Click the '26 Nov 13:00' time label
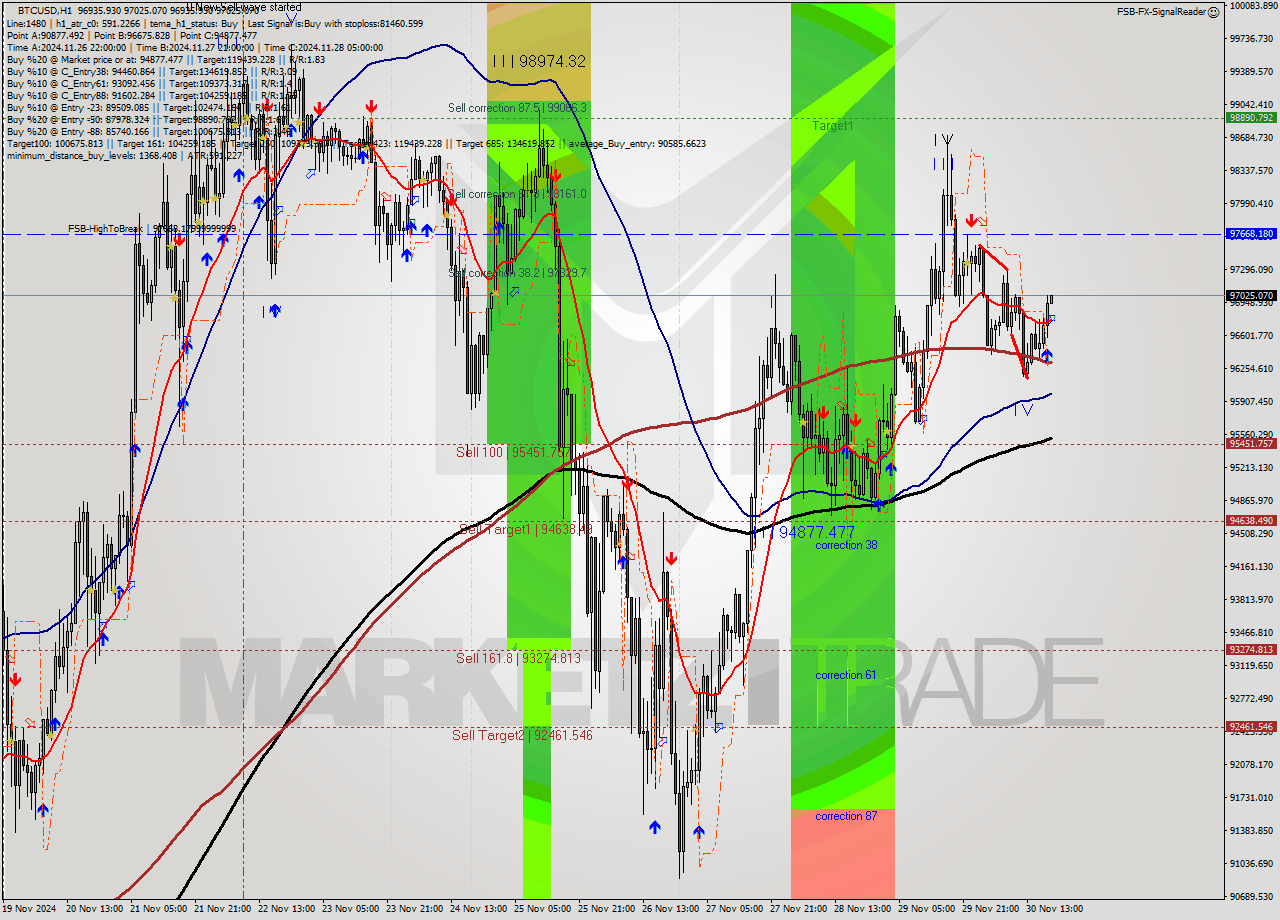 tap(671, 909)
